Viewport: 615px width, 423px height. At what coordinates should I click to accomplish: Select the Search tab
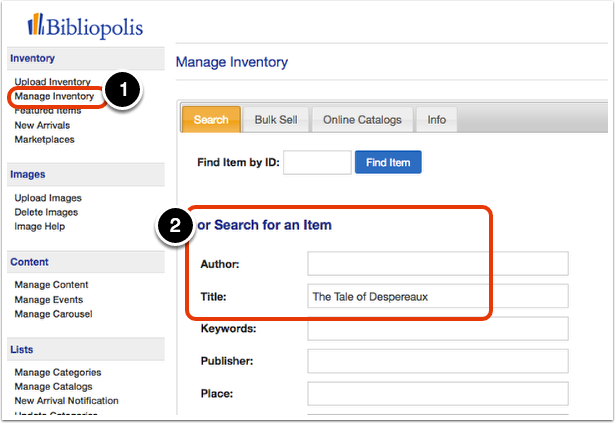pyautogui.click(x=211, y=120)
